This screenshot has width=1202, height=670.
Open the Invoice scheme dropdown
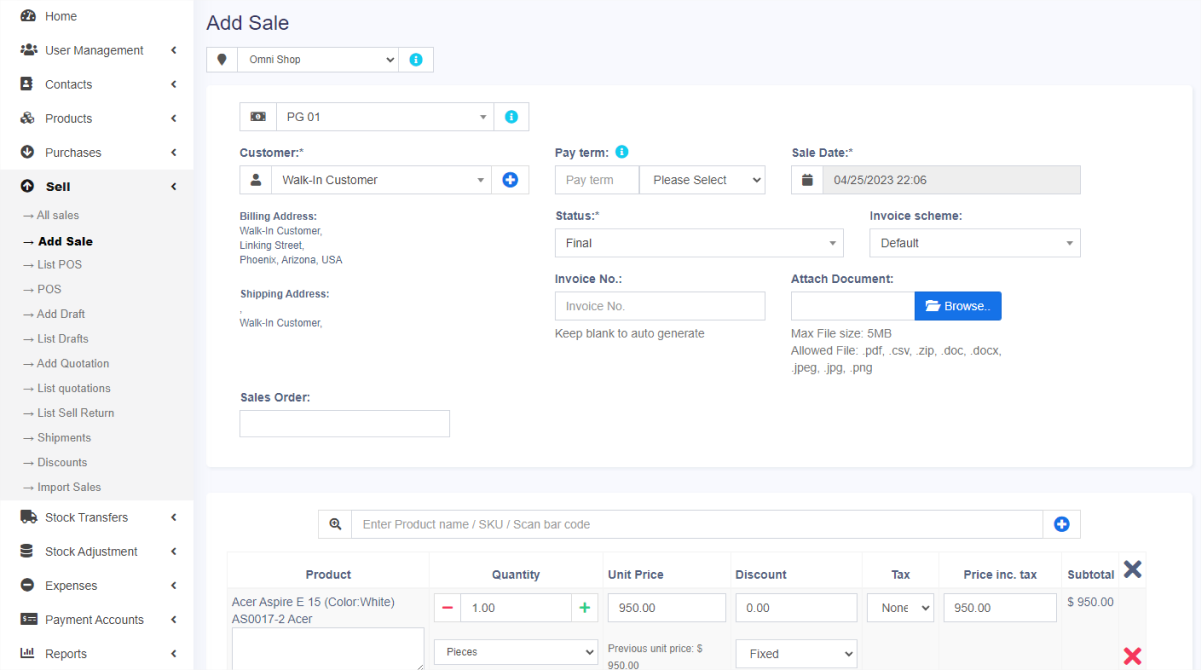click(974, 243)
